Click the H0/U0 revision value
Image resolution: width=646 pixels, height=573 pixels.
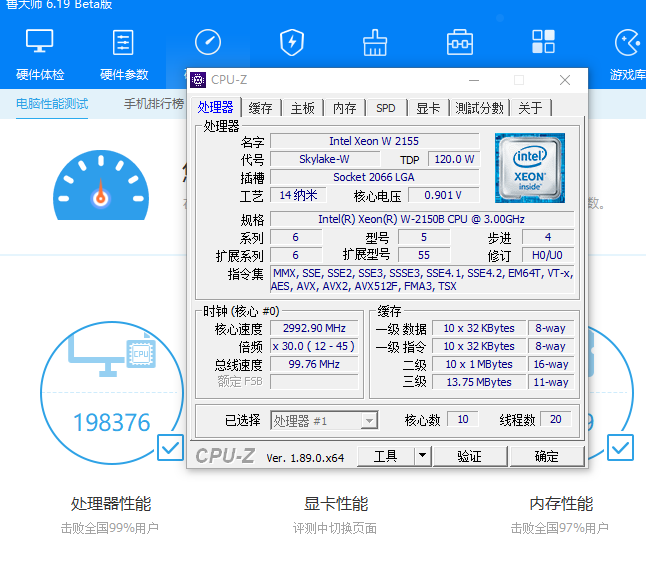tap(548, 255)
